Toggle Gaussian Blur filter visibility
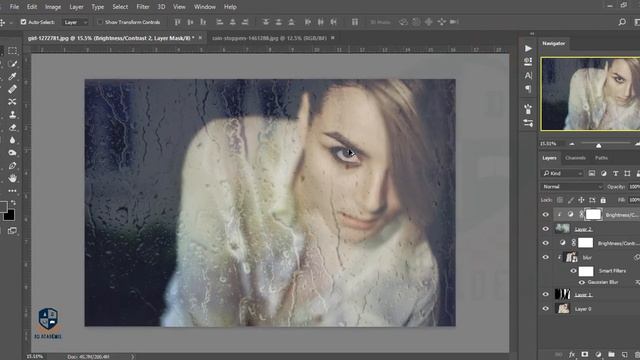This screenshot has width=640, height=360. pyautogui.click(x=582, y=282)
